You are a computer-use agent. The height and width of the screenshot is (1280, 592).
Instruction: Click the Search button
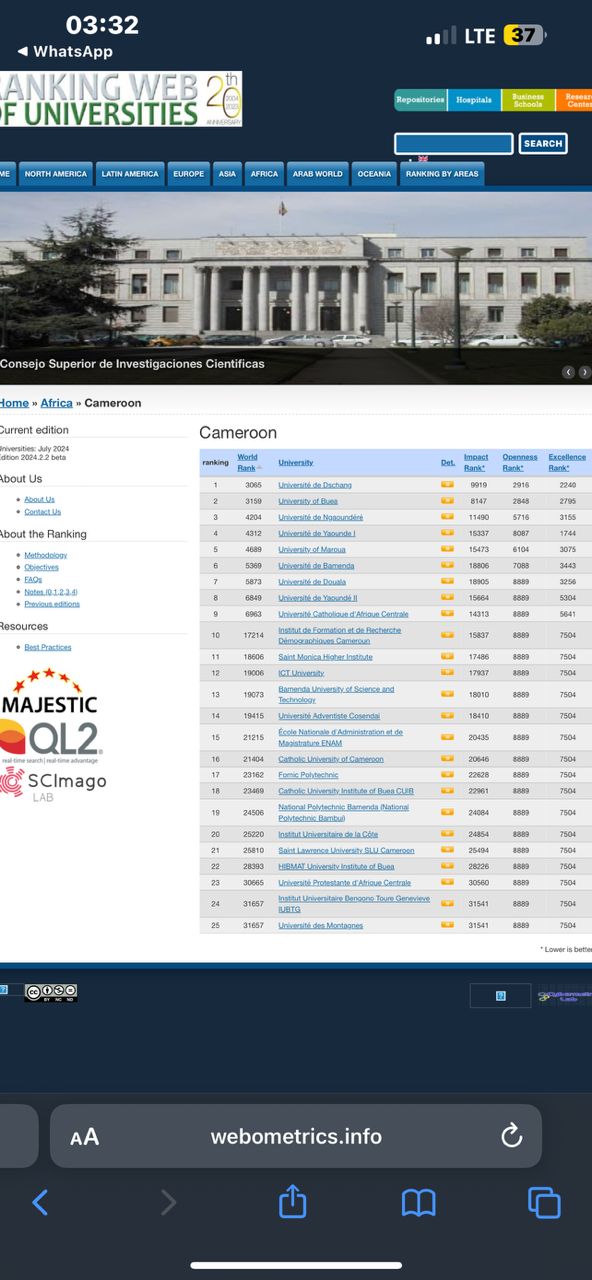[543, 144]
